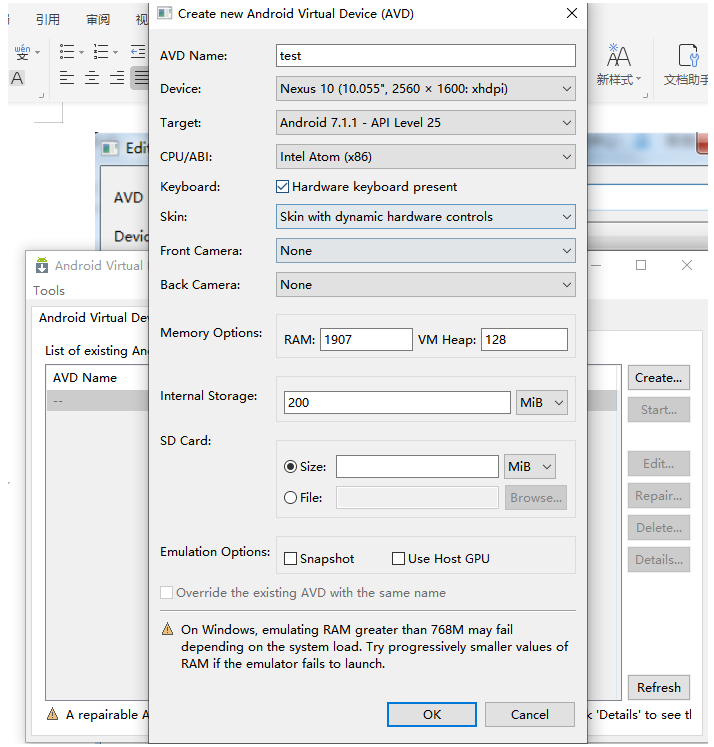Click the VM Heap field showing 128
The width and height of the screenshot is (714, 747).
click(524, 340)
